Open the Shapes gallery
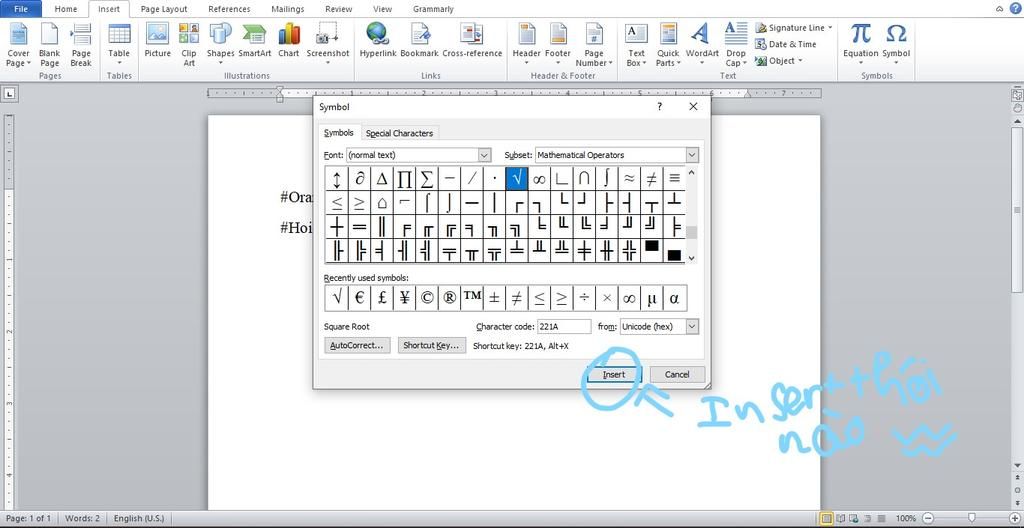Viewport: 1024px width, 528px height. pos(221,44)
